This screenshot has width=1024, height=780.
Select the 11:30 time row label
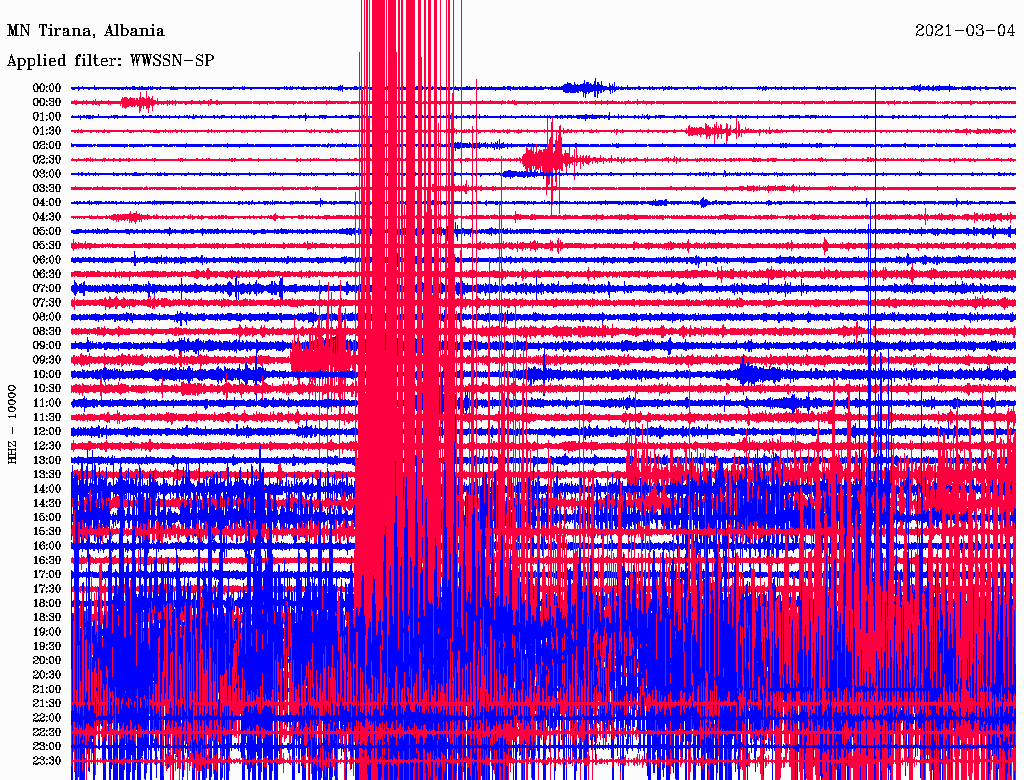coord(47,417)
